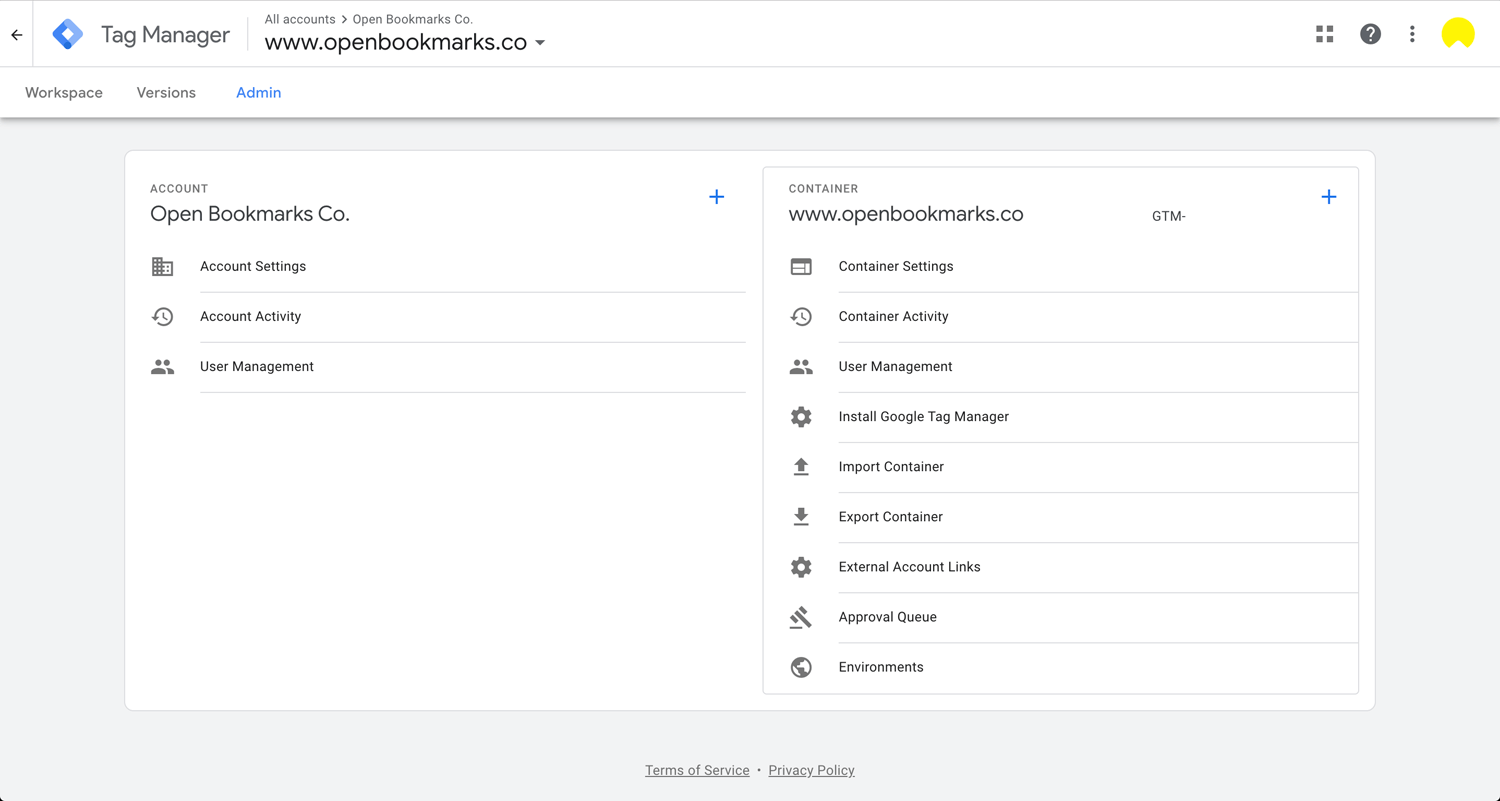Click the Environments globe icon
1500x801 pixels.
801,667
